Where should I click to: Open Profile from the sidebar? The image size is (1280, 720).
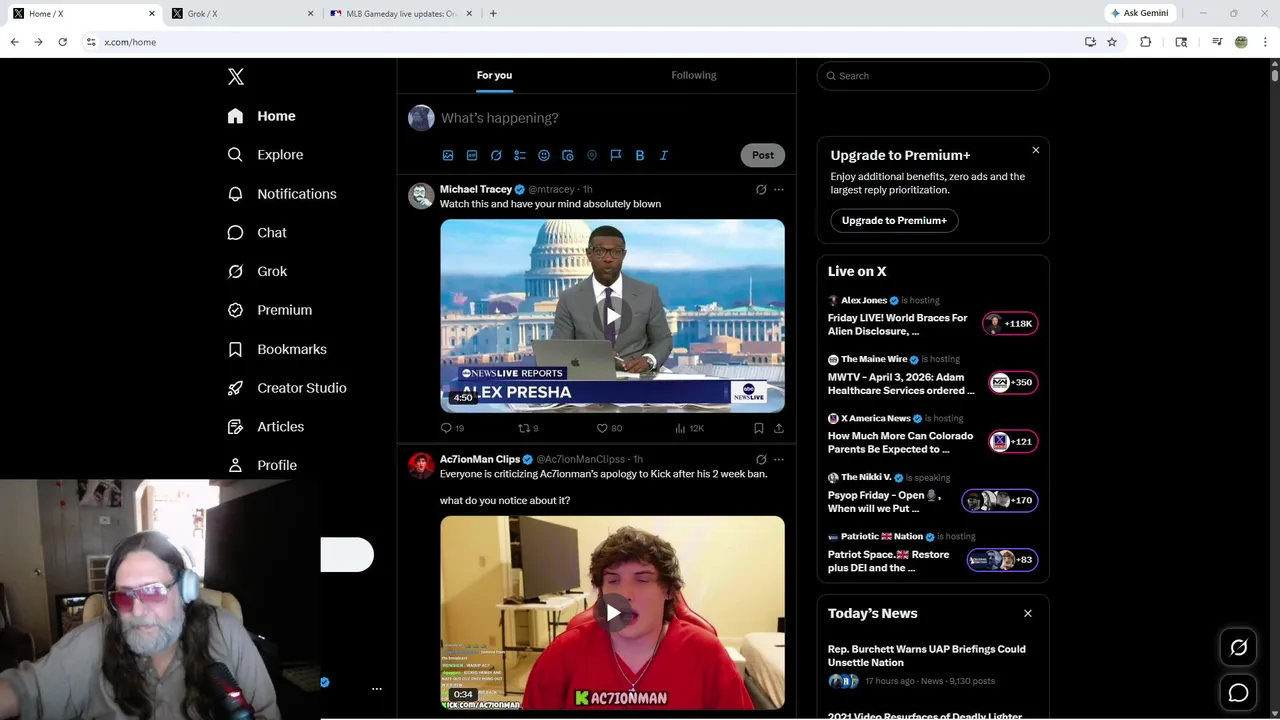(262, 465)
